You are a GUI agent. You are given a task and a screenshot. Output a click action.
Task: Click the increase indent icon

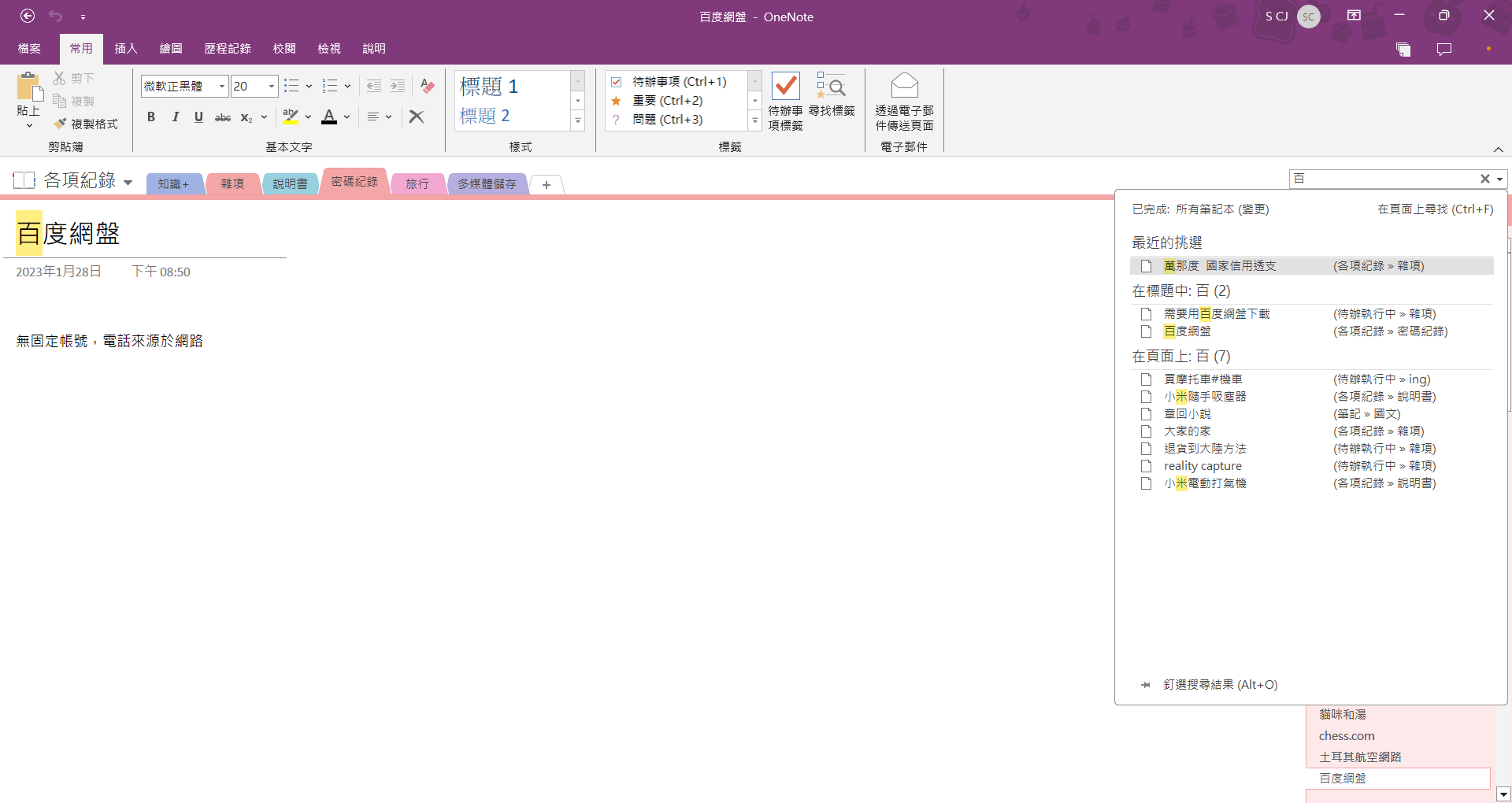tap(398, 86)
